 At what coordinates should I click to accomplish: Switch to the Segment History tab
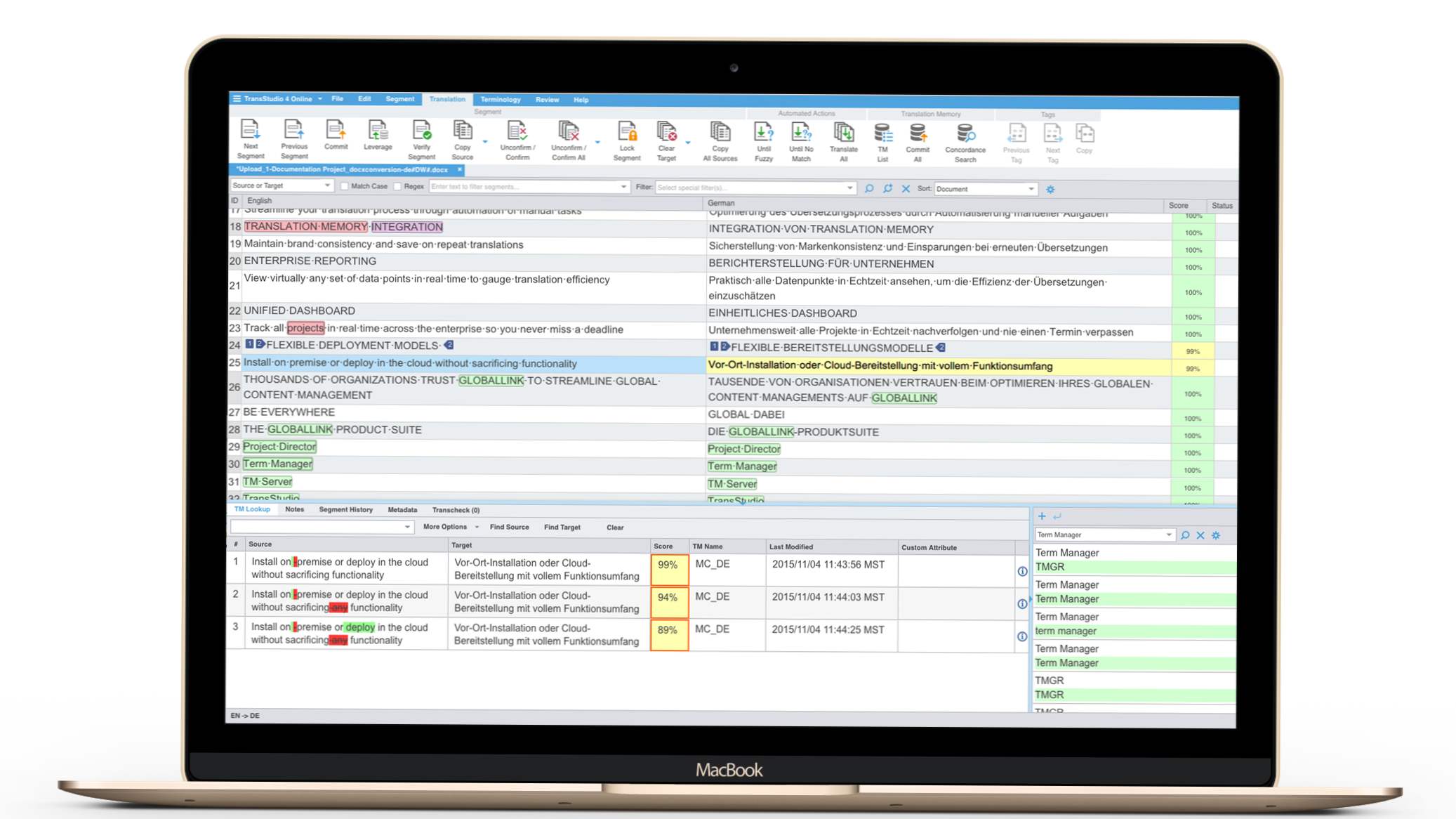pyautogui.click(x=345, y=509)
